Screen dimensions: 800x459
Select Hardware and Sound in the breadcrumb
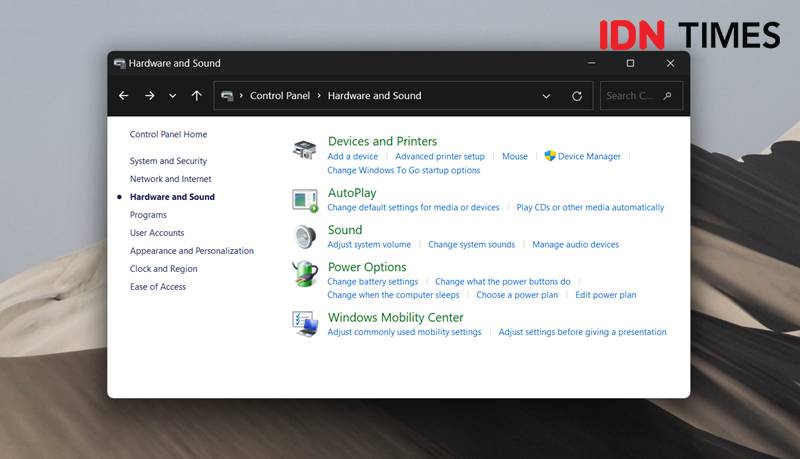point(374,95)
